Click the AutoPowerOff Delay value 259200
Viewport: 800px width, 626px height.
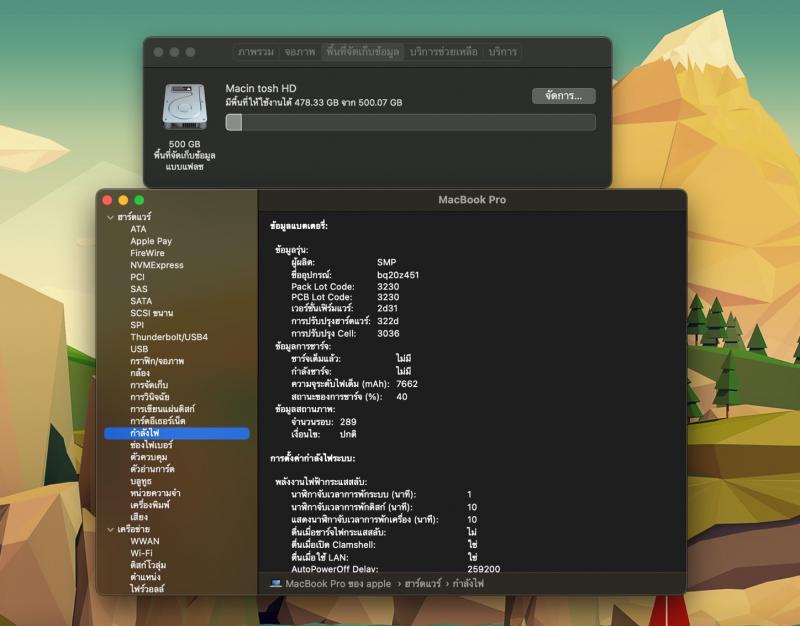(x=484, y=569)
